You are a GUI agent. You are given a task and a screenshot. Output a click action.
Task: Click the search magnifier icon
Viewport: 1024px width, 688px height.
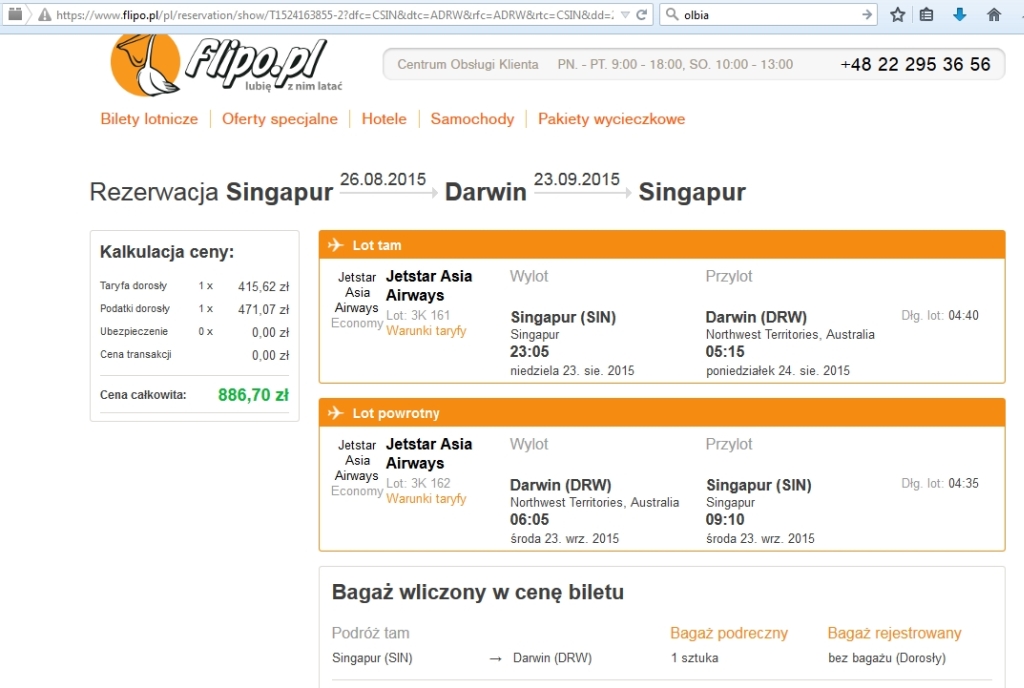(x=672, y=14)
